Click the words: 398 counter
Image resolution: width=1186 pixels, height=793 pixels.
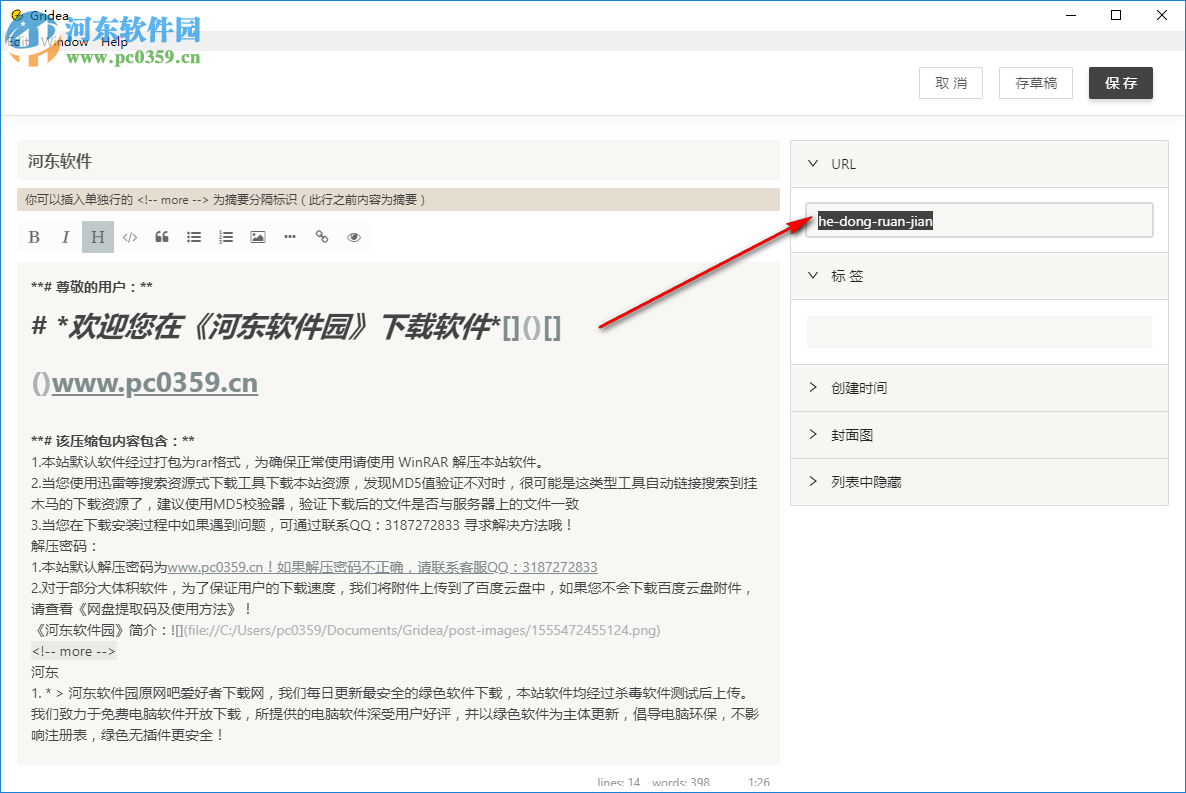tap(681, 782)
